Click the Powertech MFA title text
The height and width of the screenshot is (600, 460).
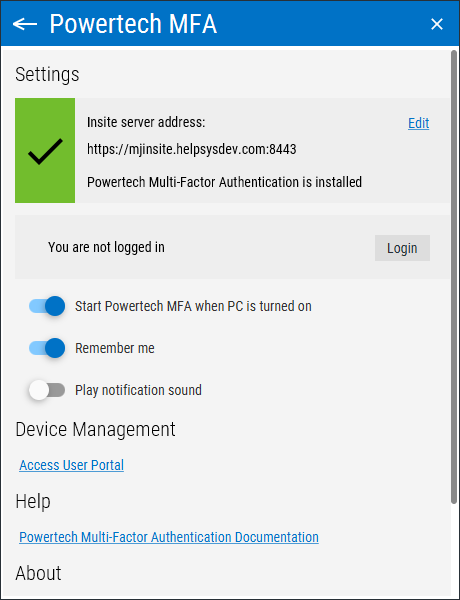click(x=133, y=24)
